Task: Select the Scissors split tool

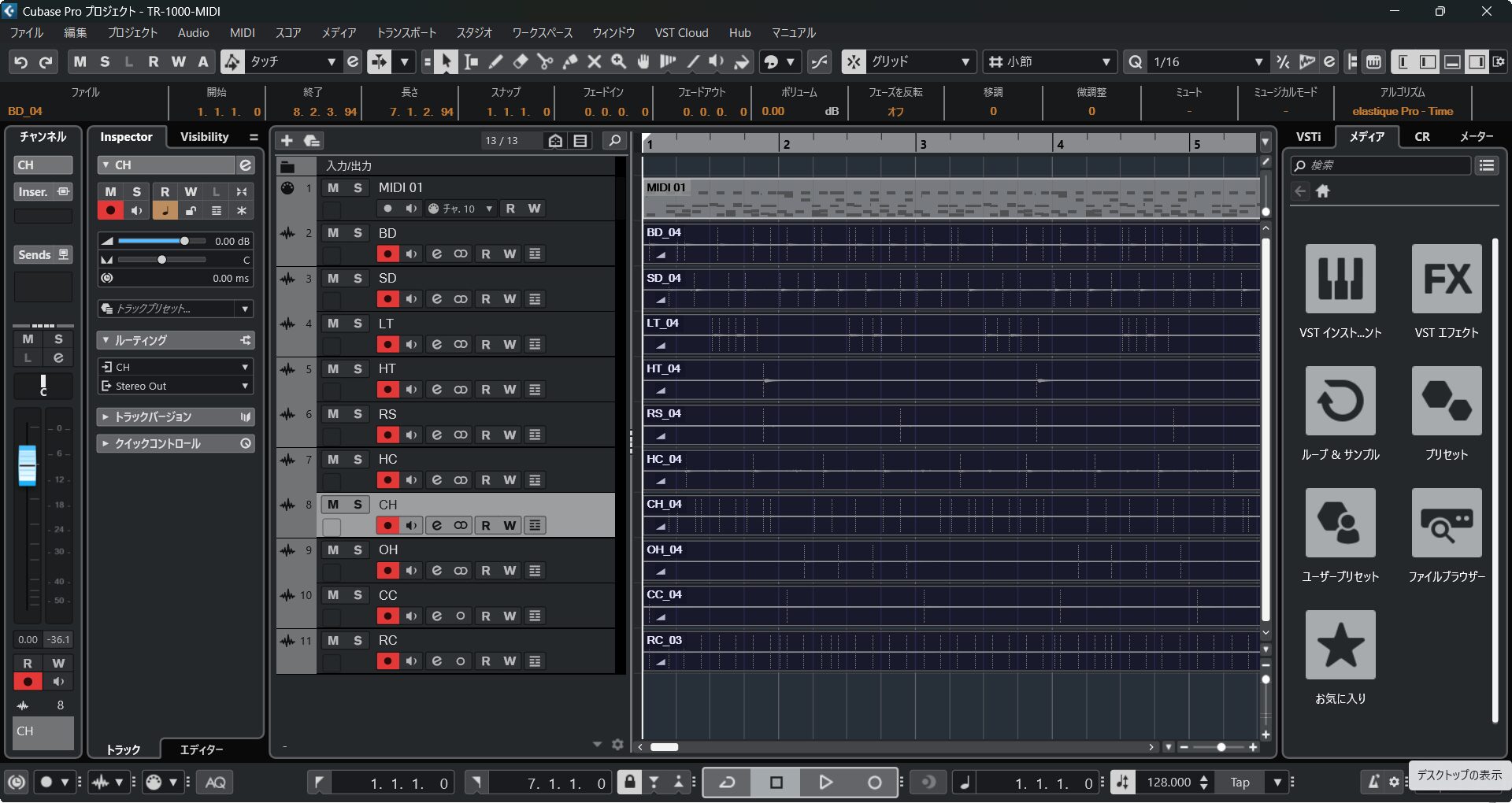Action: (544, 61)
